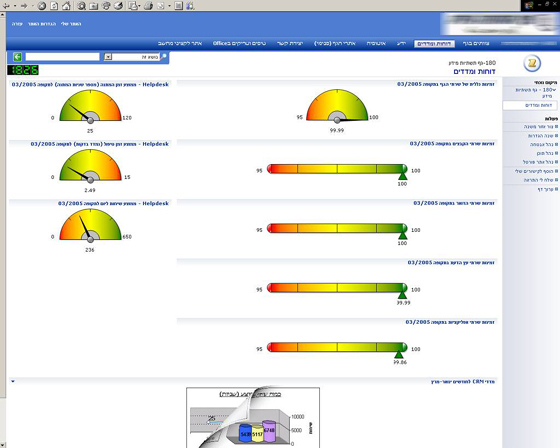The height and width of the screenshot is (448, 560).
Task: Switch to the 'דוחות ומדדים' navigation tab
Action: 434,44
